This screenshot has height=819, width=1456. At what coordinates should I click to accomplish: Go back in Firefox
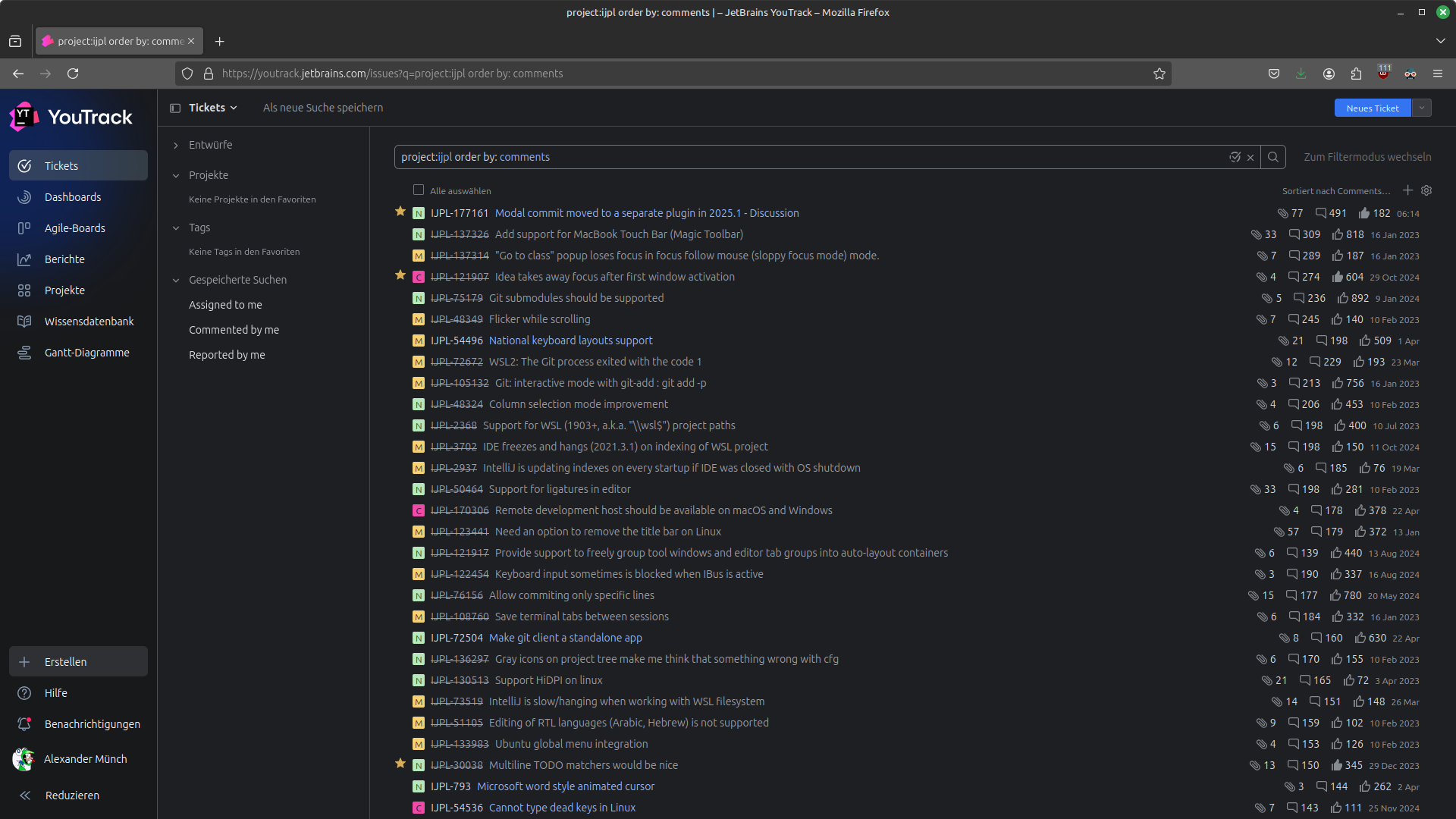point(18,74)
